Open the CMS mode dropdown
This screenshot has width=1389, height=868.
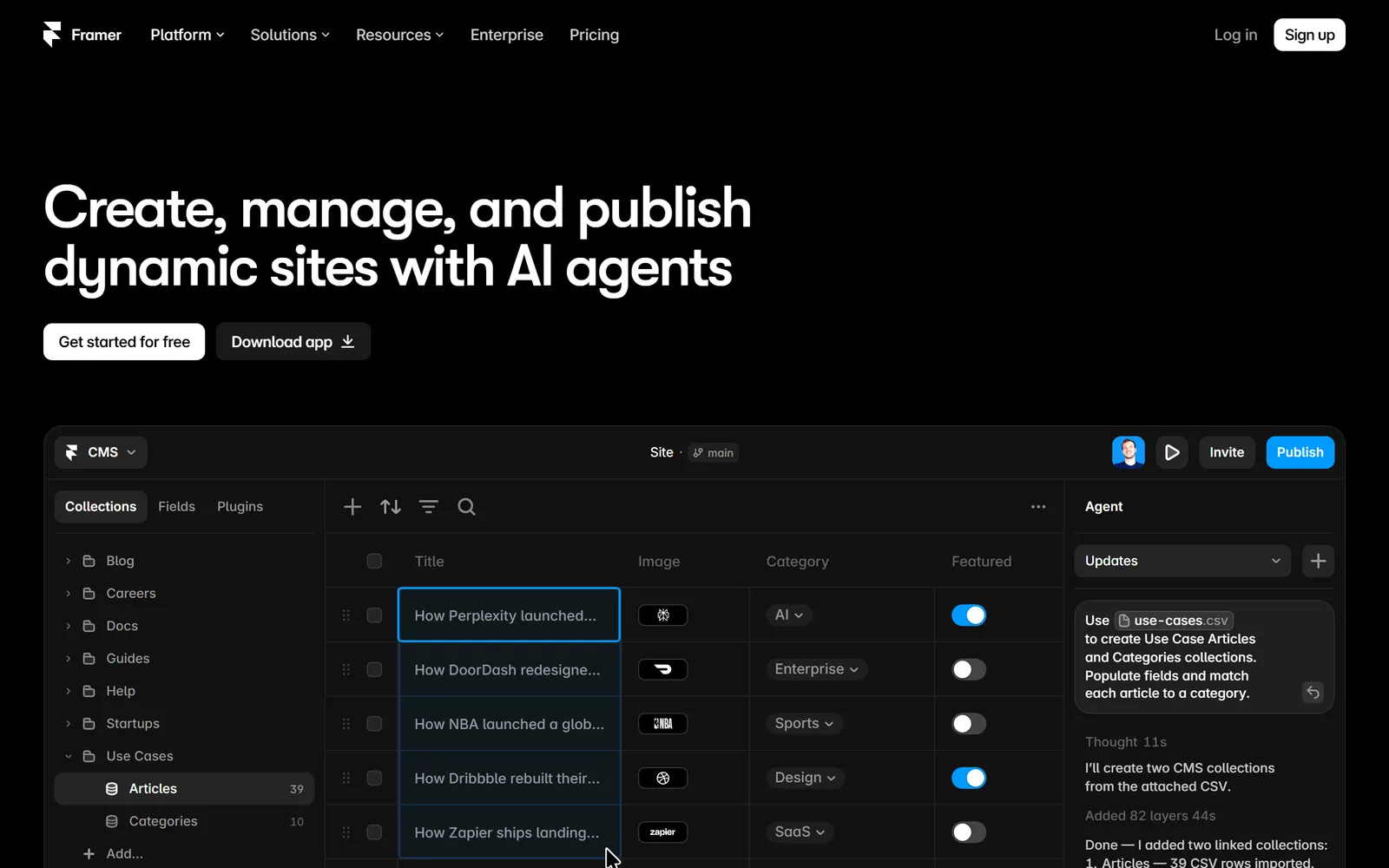tap(101, 452)
